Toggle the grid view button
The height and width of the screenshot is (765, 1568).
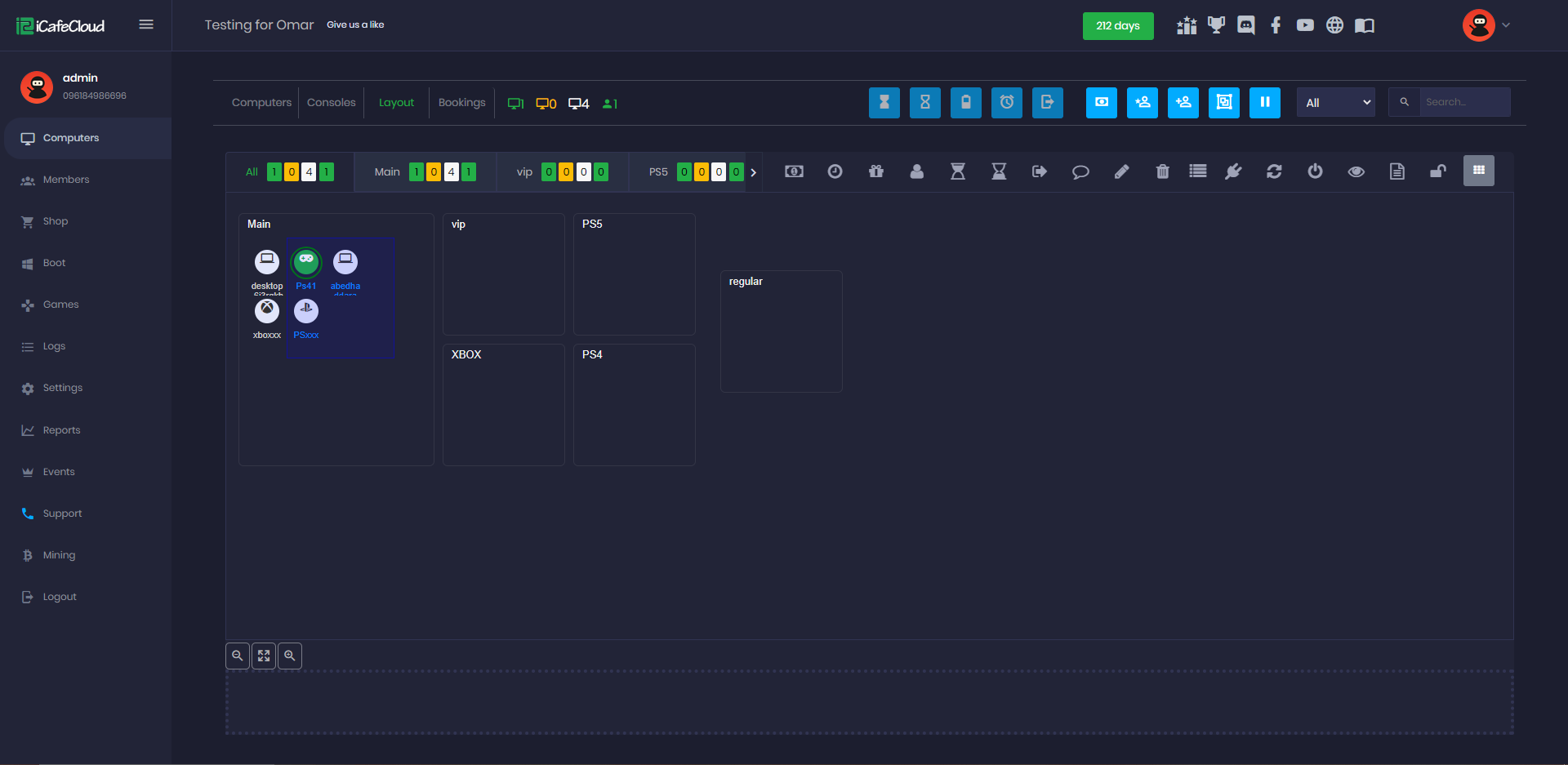[x=1478, y=171]
